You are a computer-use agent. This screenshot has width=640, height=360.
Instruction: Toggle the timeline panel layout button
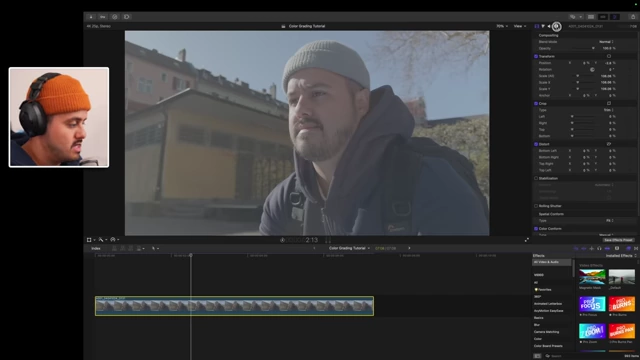602,17
